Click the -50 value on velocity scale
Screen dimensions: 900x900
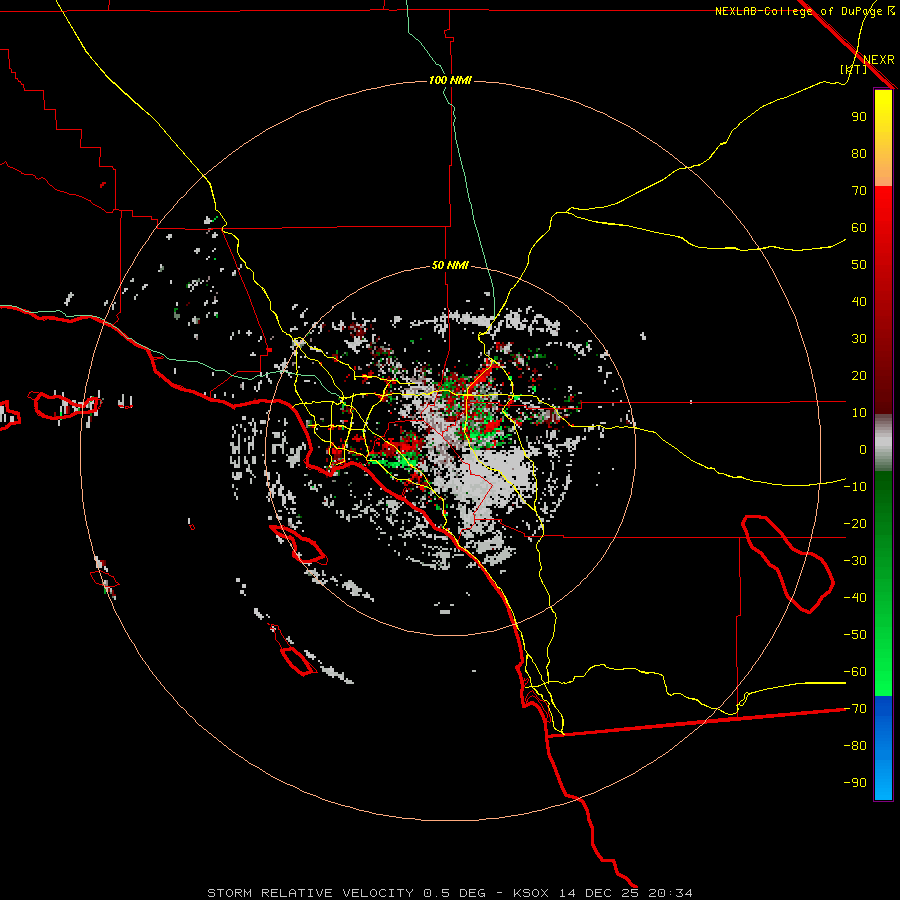(855, 635)
